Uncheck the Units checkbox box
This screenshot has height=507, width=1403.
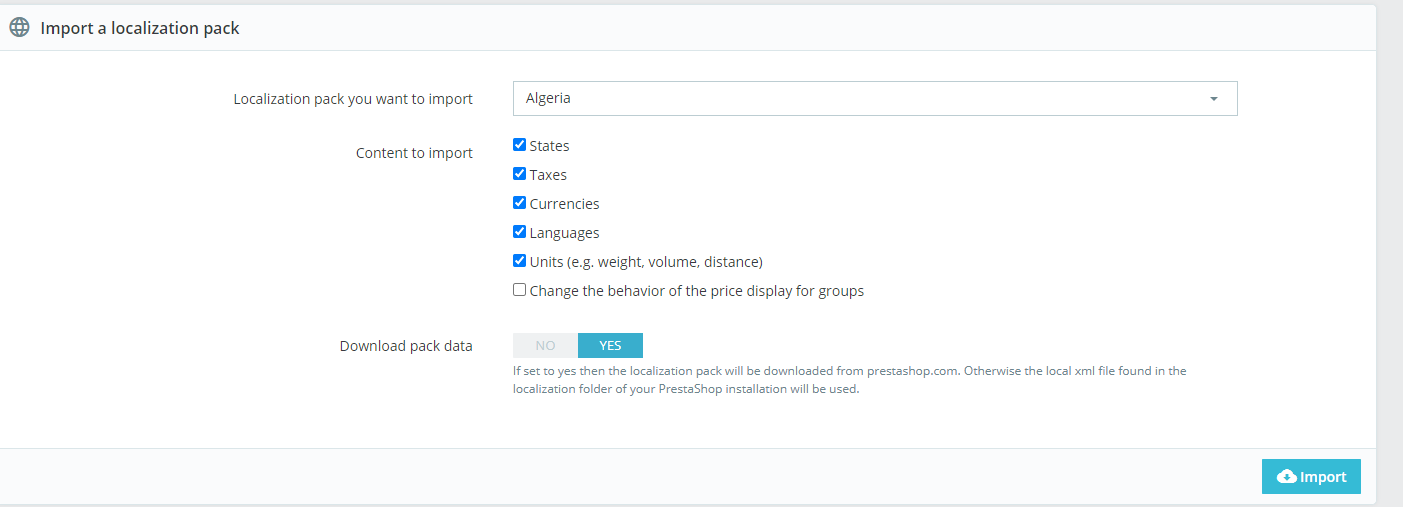click(x=519, y=261)
